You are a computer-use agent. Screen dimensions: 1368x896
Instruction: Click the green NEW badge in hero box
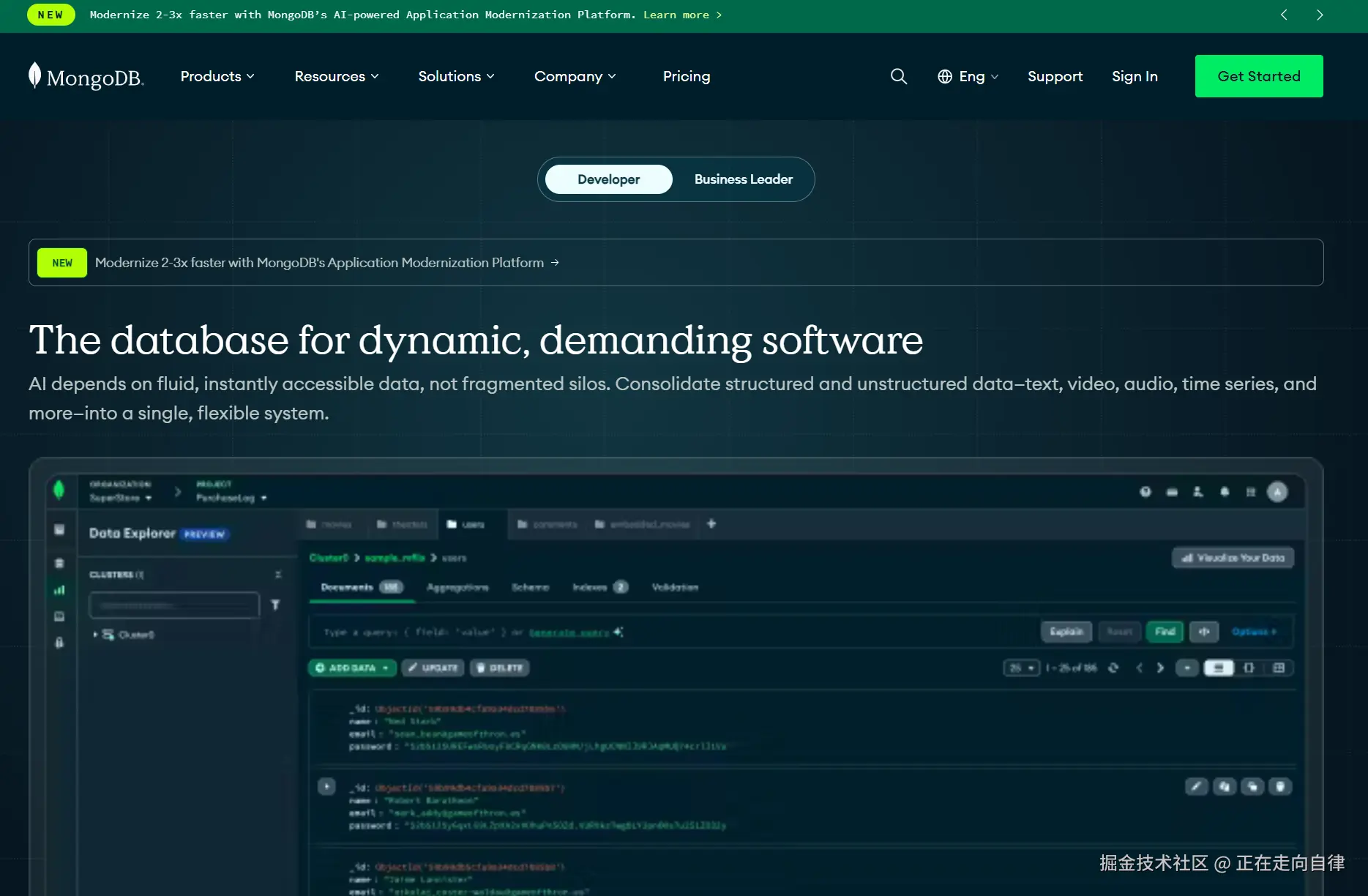(62, 263)
